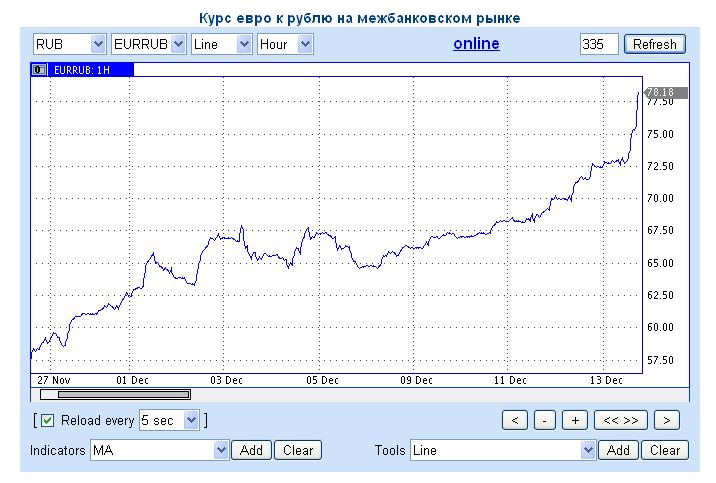The height and width of the screenshot is (483, 716).
Task: Clear the drawing tools
Action: 665,450
